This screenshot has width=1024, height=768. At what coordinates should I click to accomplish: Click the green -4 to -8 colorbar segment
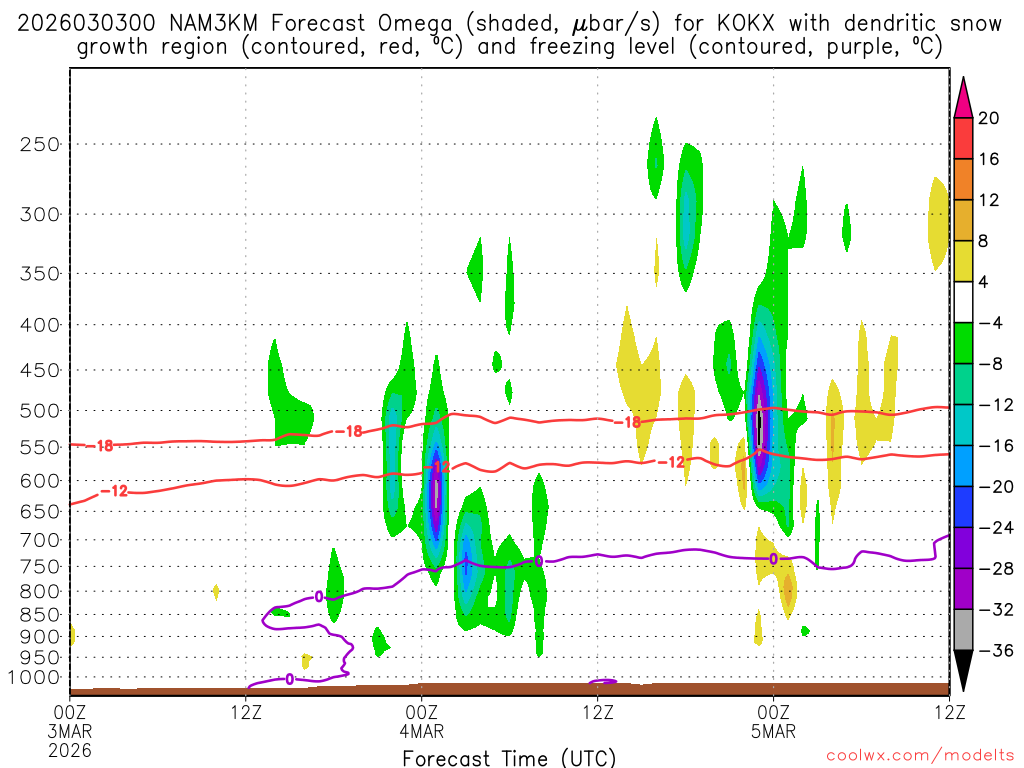[x=963, y=343]
